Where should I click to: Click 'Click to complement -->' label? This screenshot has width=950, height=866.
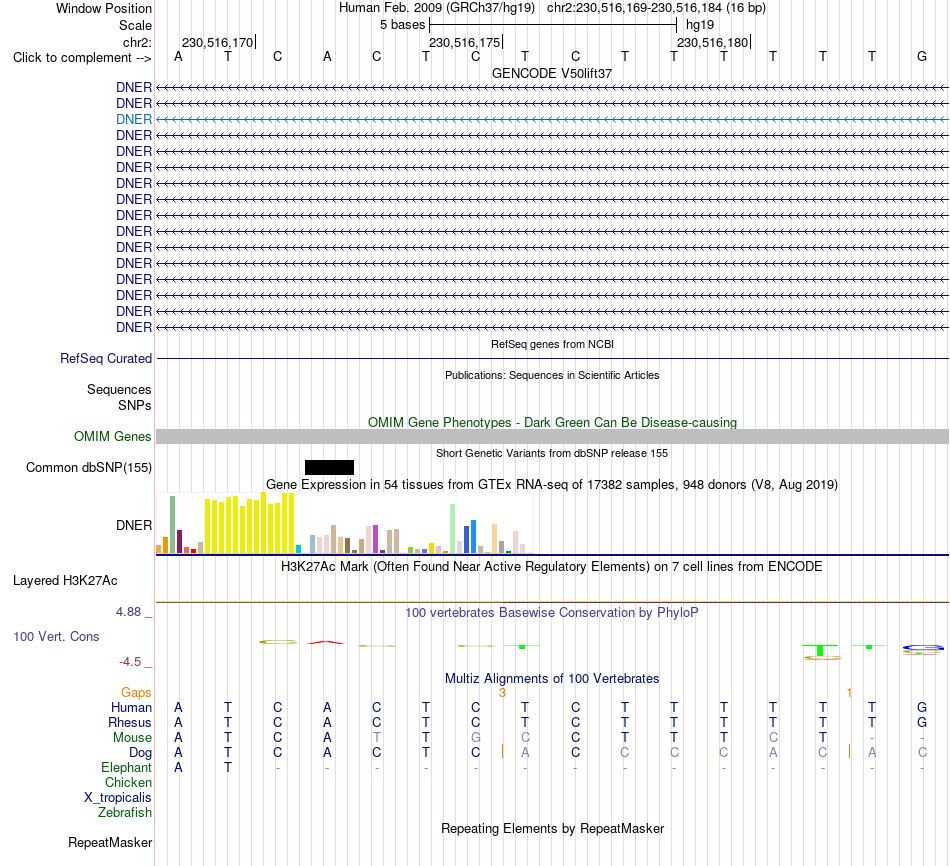[x=82, y=58]
